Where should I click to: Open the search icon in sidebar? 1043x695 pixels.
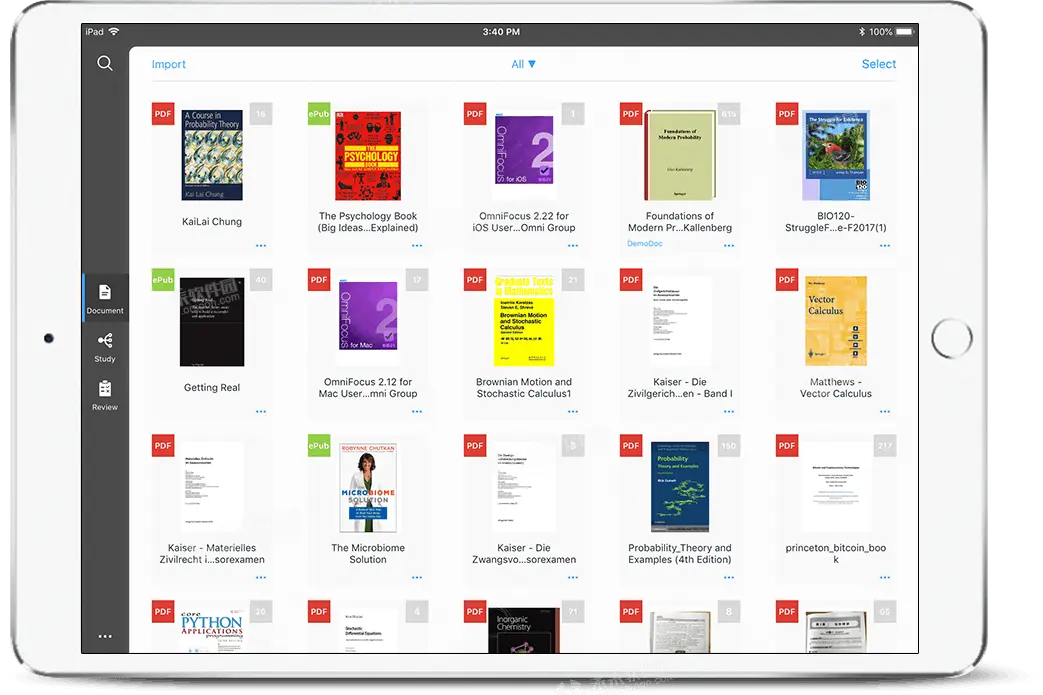pos(104,63)
